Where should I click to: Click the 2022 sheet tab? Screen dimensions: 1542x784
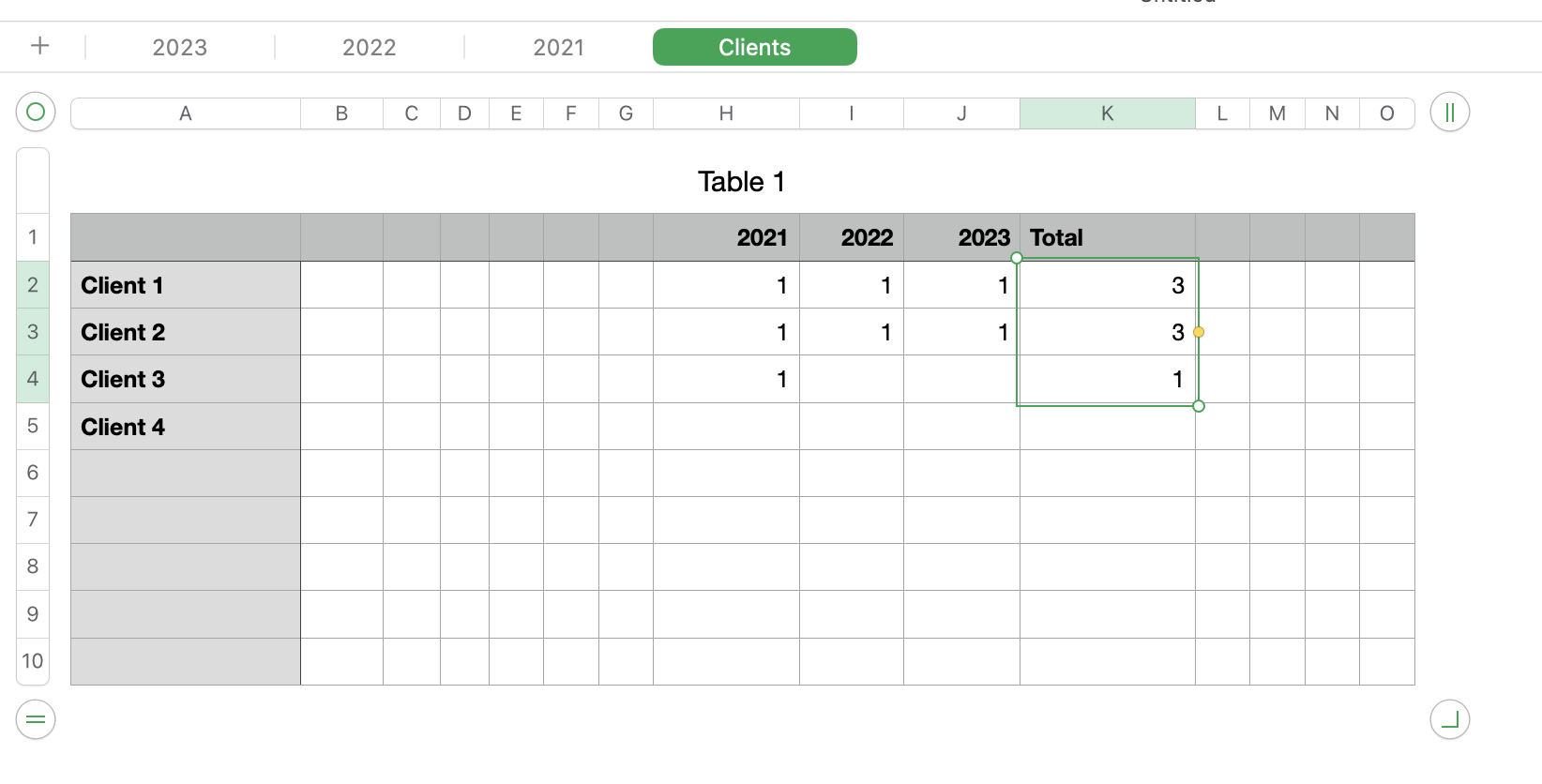[369, 47]
